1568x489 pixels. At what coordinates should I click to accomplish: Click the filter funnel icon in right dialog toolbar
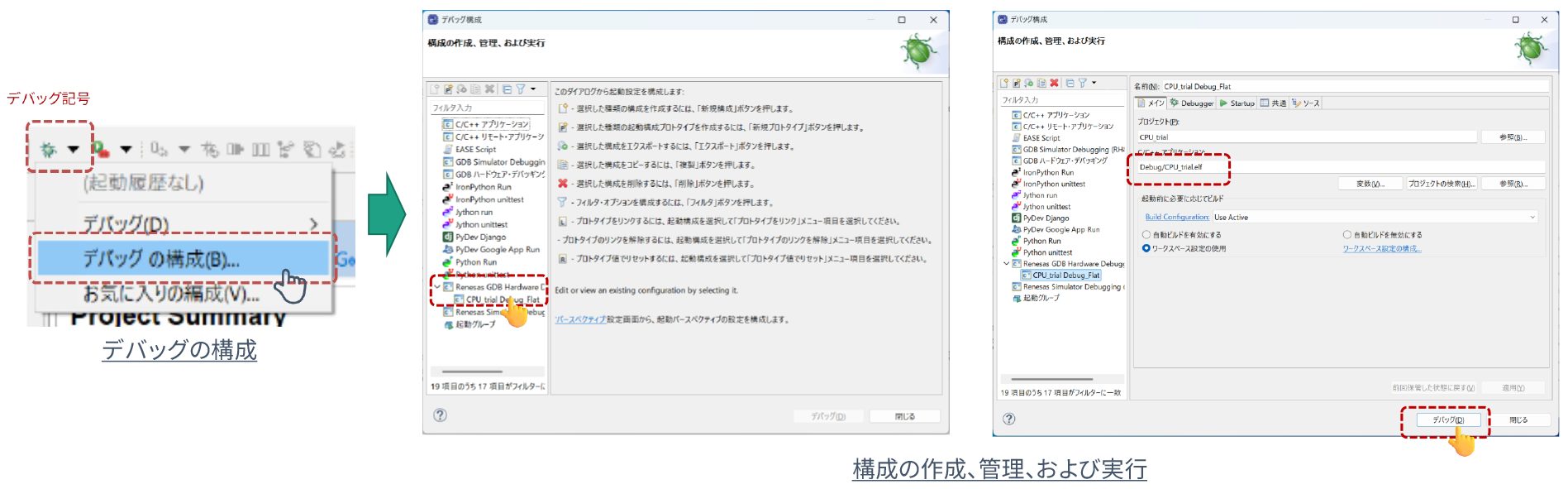click(1082, 84)
